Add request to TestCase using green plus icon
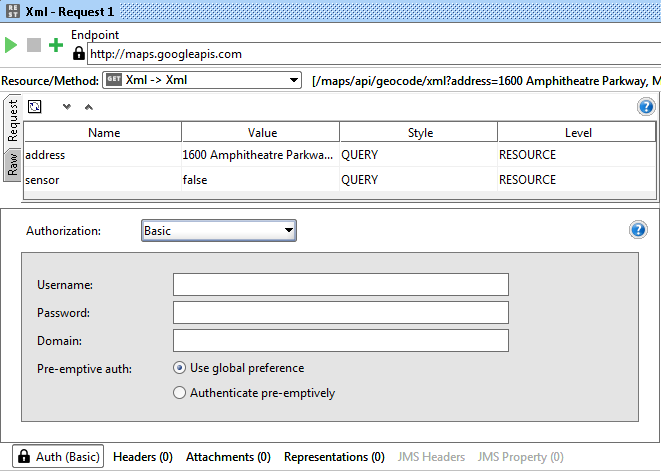Image resolution: width=661 pixels, height=472 pixels. [x=56, y=45]
